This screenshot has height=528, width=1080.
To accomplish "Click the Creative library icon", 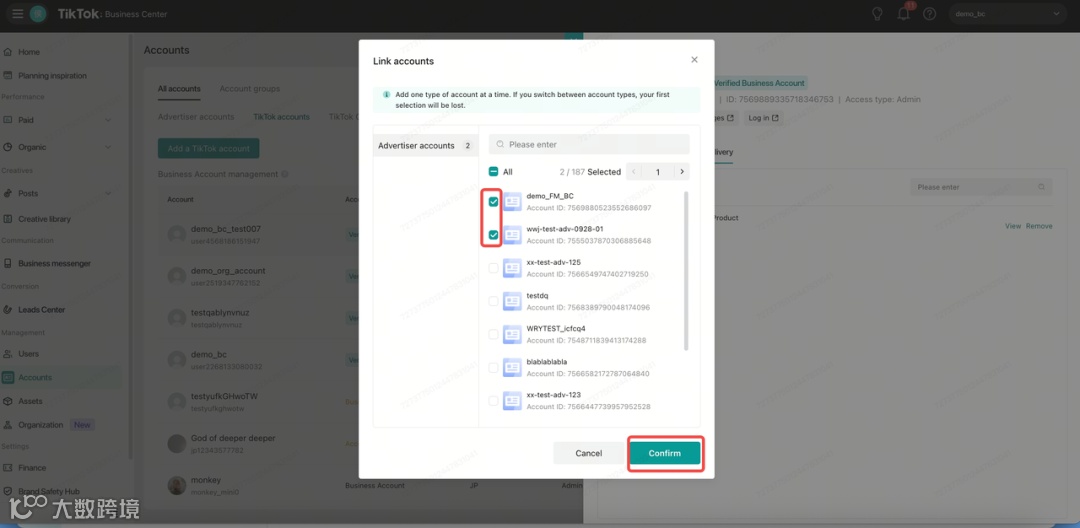I will point(8,219).
